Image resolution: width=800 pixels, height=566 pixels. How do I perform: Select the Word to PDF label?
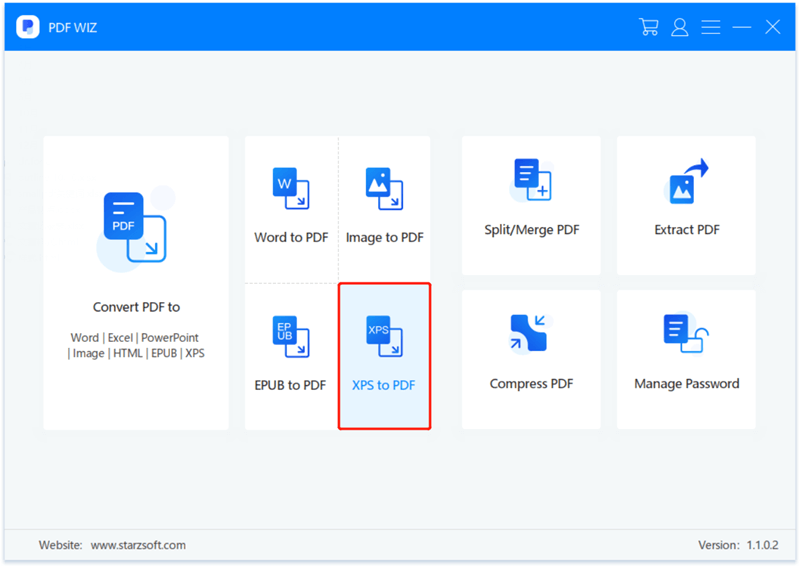(291, 237)
